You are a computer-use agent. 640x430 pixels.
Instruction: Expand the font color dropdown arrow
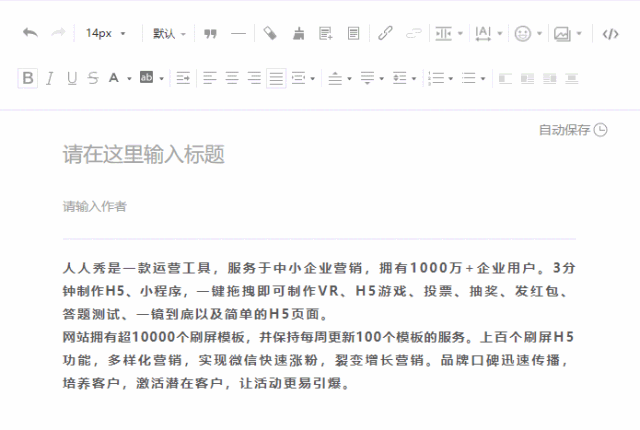129,79
